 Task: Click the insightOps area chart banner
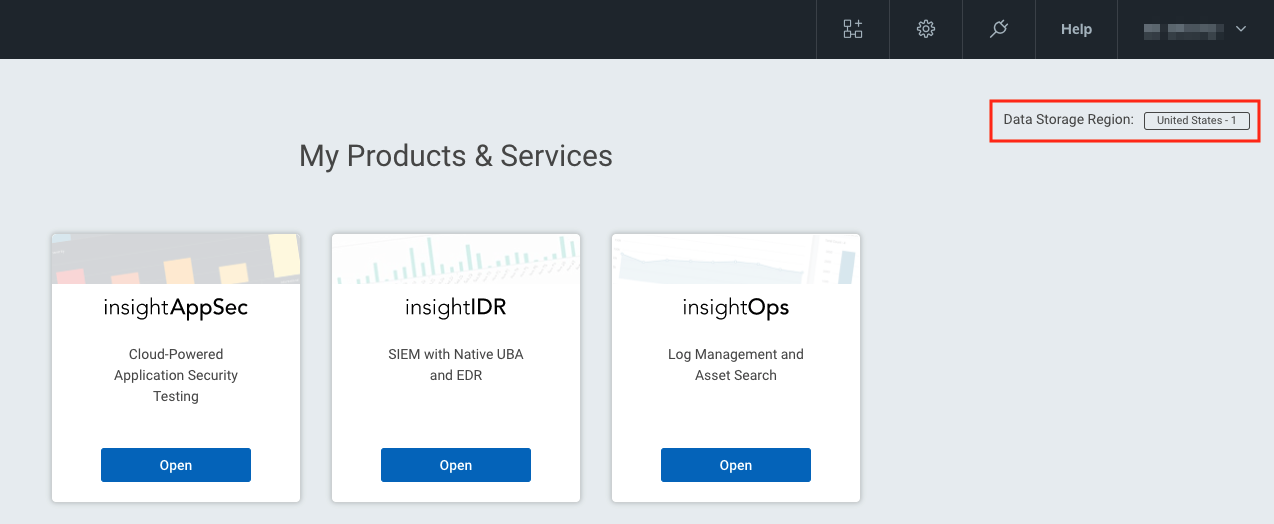point(736,259)
